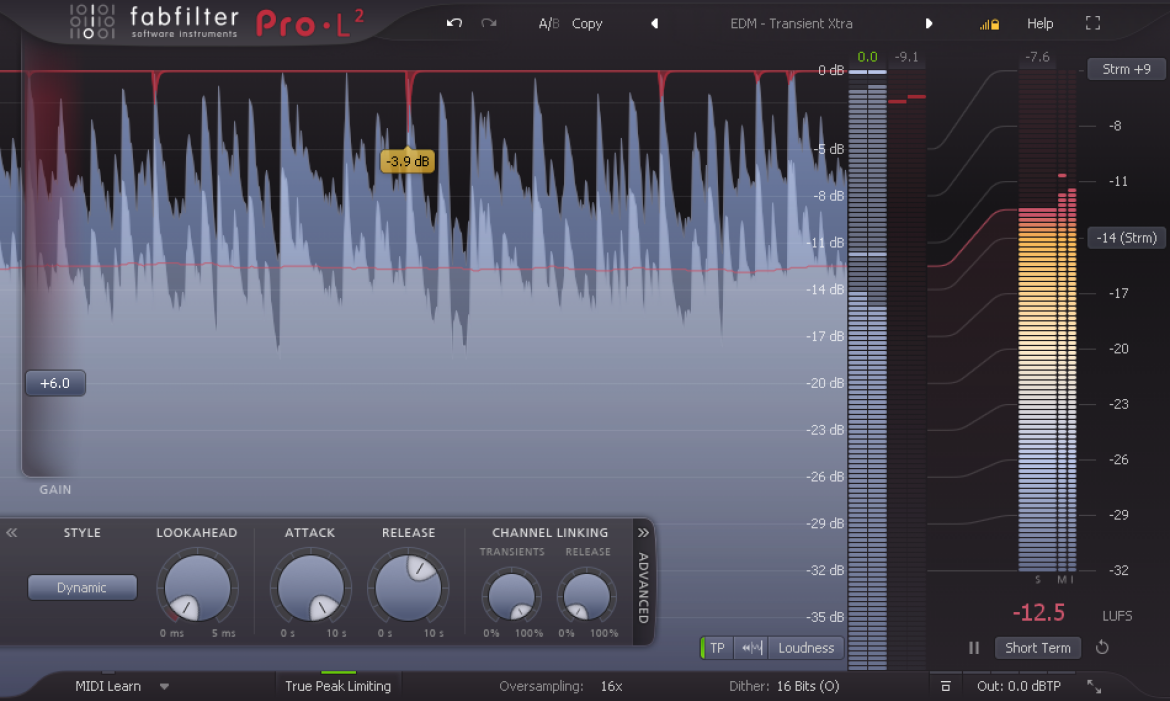Open the Strm +9 meter scale menu
This screenshot has height=701, width=1170.
click(x=1127, y=69)
